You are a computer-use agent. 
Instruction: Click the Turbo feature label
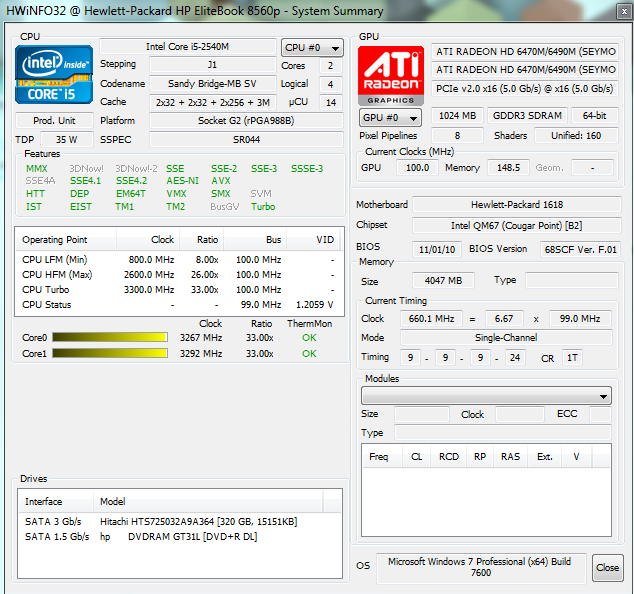point(263,207)
